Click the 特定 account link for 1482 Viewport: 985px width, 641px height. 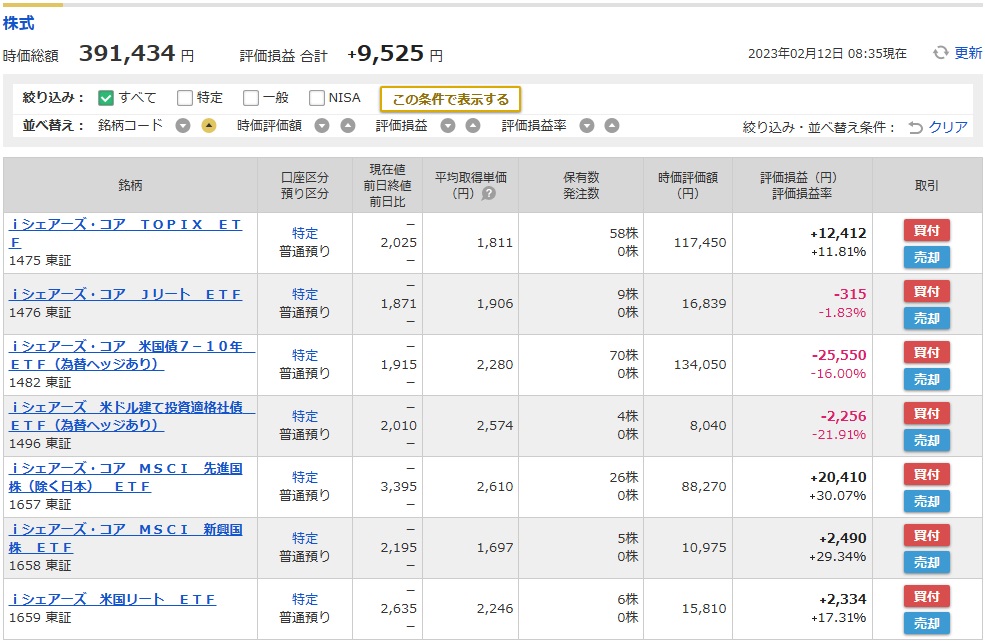[305, 355]
